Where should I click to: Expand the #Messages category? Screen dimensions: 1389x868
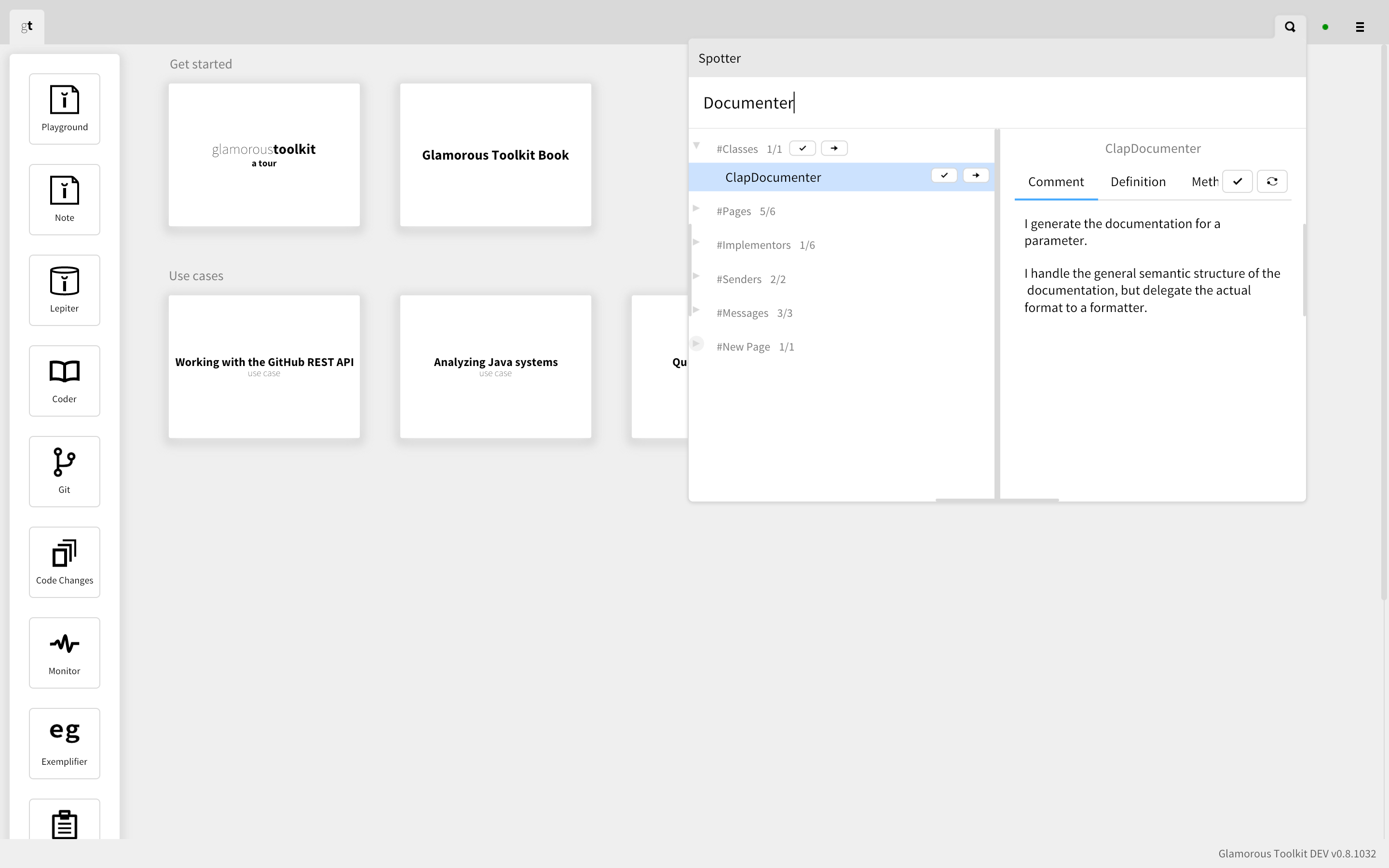click(x=697, y=310)
